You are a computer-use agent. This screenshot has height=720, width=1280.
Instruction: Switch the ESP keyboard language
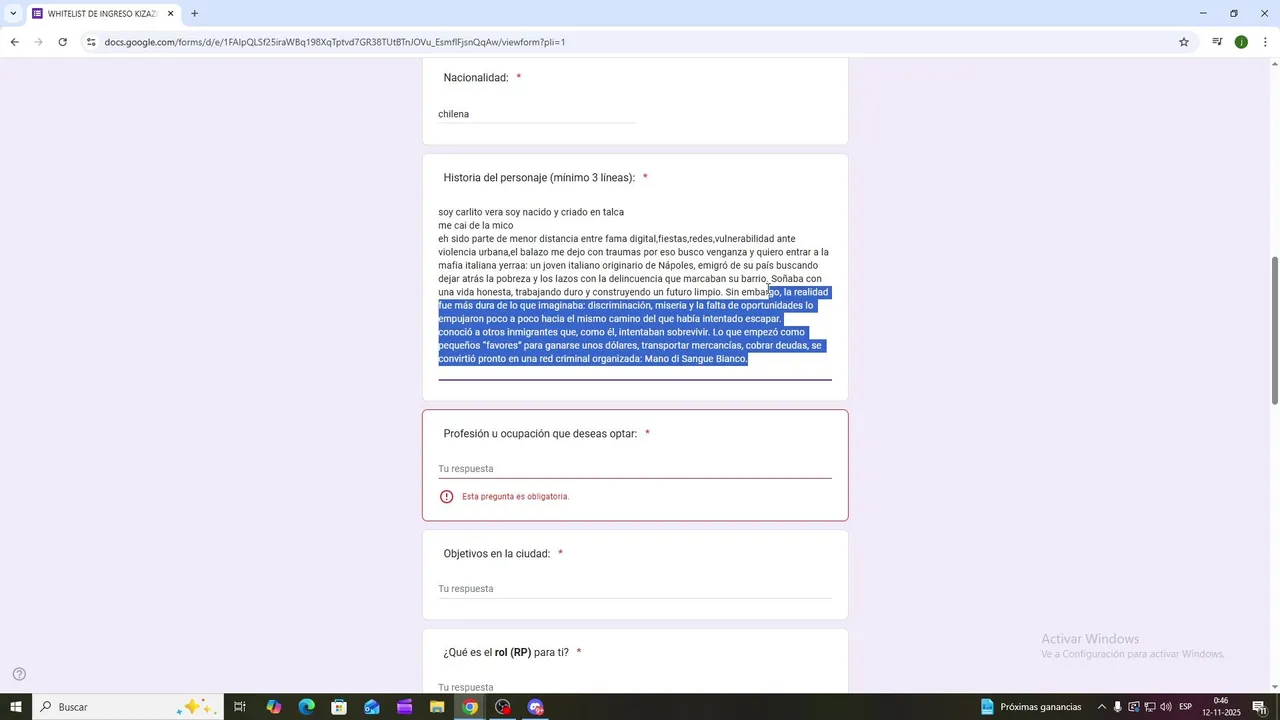tap(1185, 707)
